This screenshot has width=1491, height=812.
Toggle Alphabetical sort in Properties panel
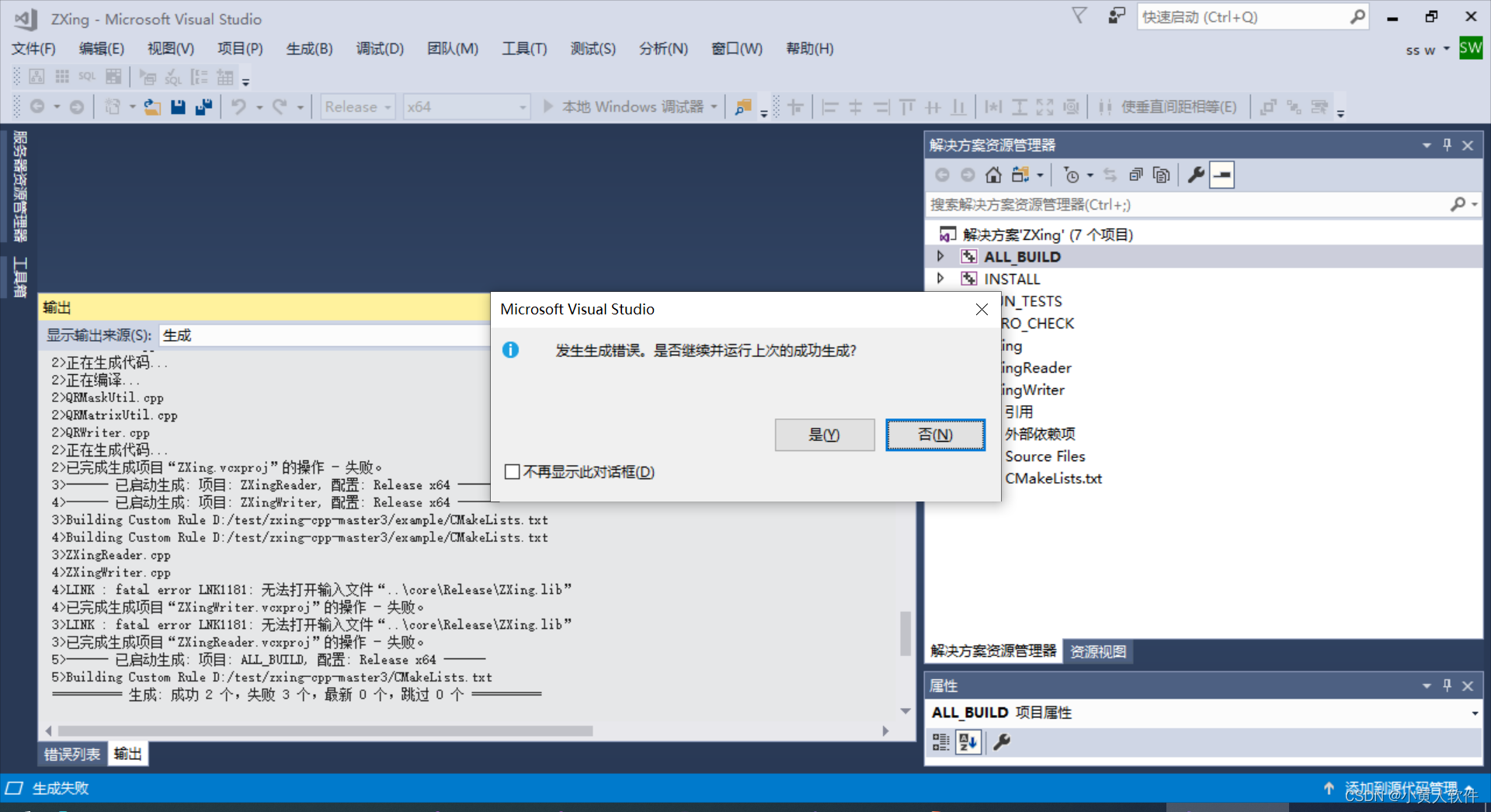coord(968,743)
